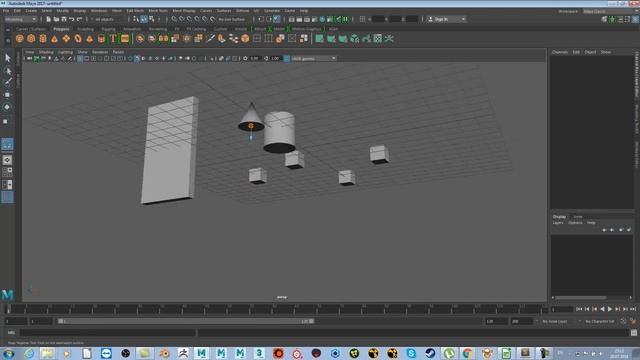Open the Mesh Tools menu
The width and height of the screenshot is (640, 360).
(158, 11)
